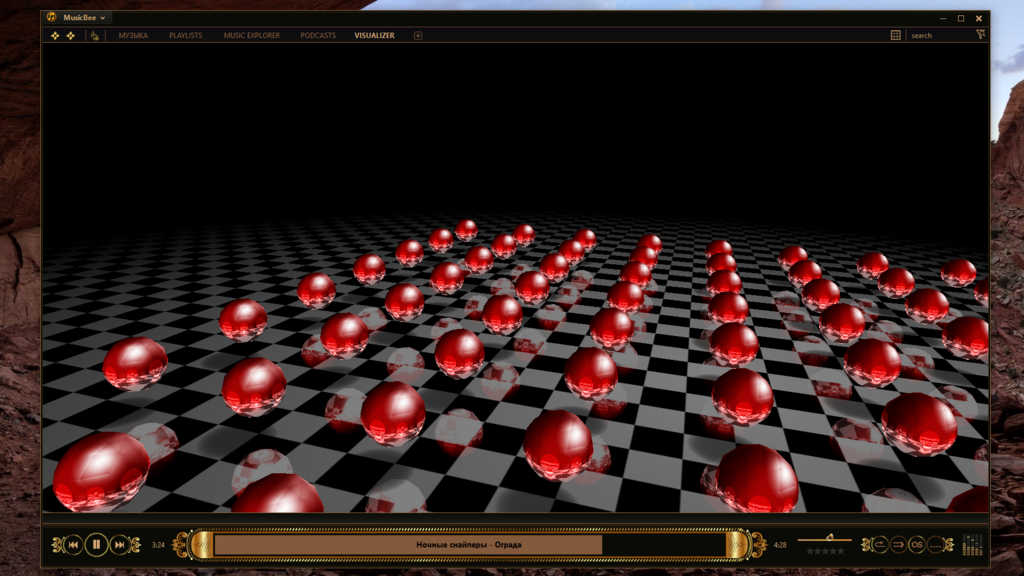
Task: Skip to the next track
Action: point(120,545)
